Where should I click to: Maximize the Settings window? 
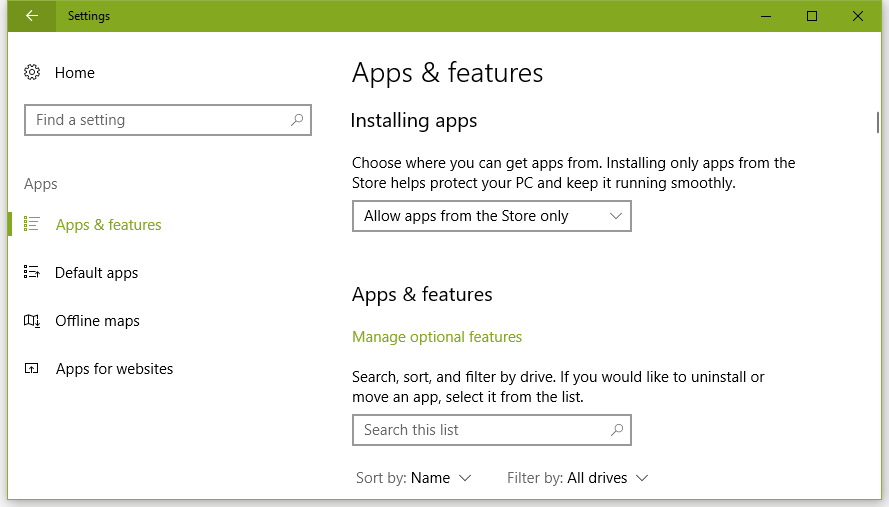click(x=812, y=16)
